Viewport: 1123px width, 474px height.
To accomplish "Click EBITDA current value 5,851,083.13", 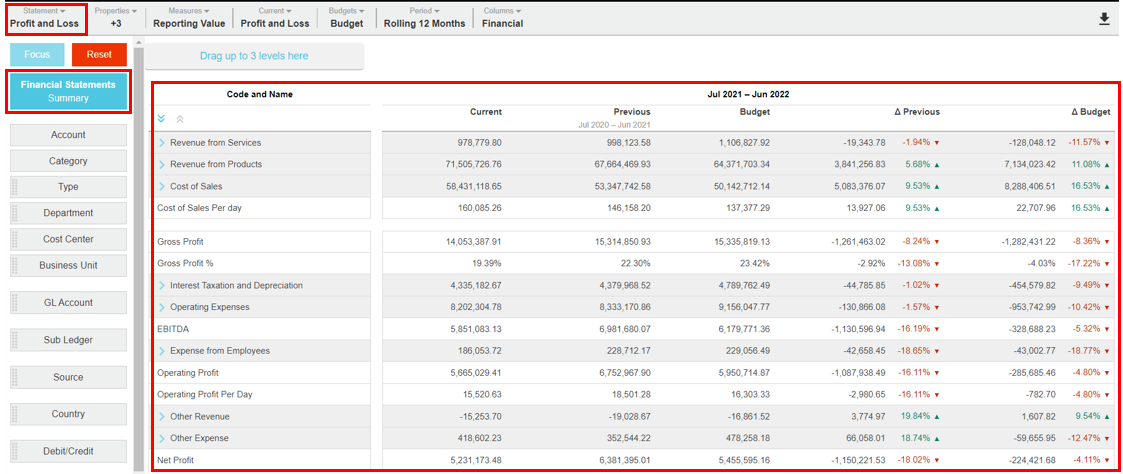I will pos(476,329).
